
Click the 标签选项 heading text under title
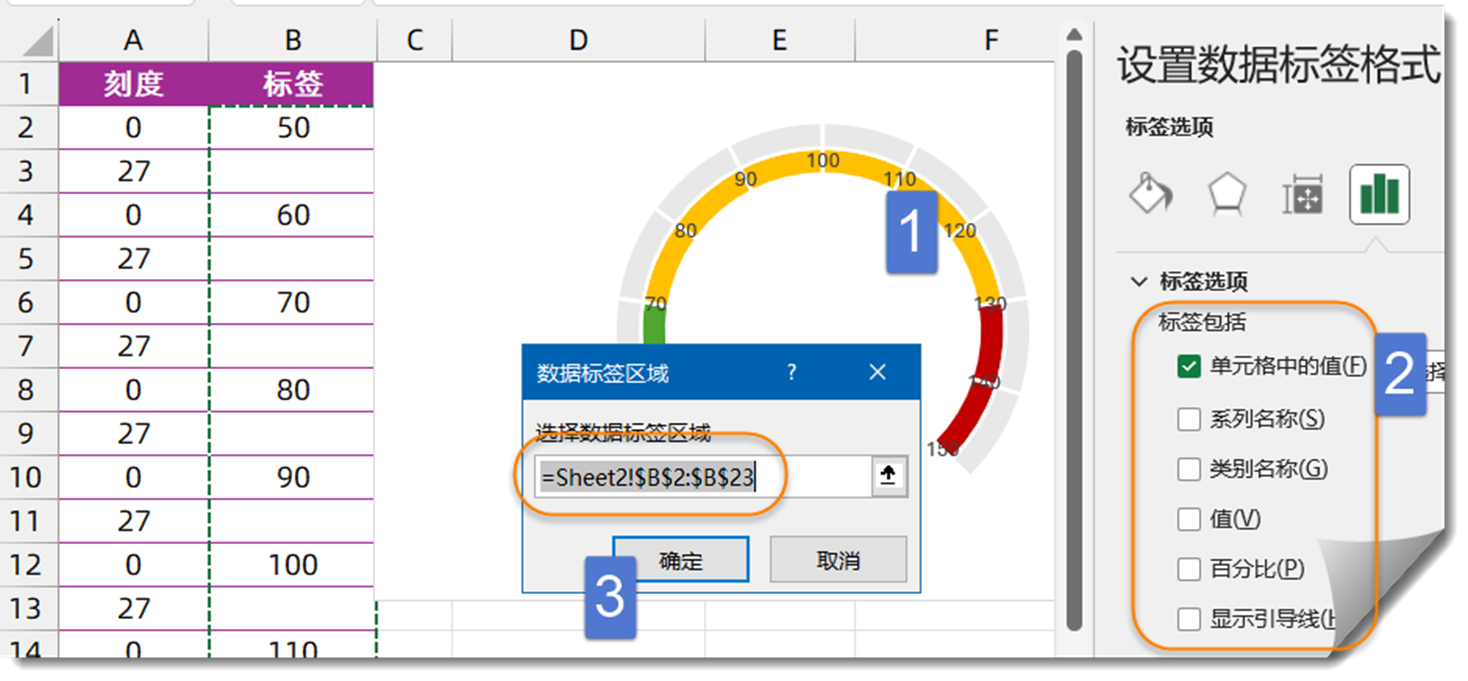[1169, 127]
